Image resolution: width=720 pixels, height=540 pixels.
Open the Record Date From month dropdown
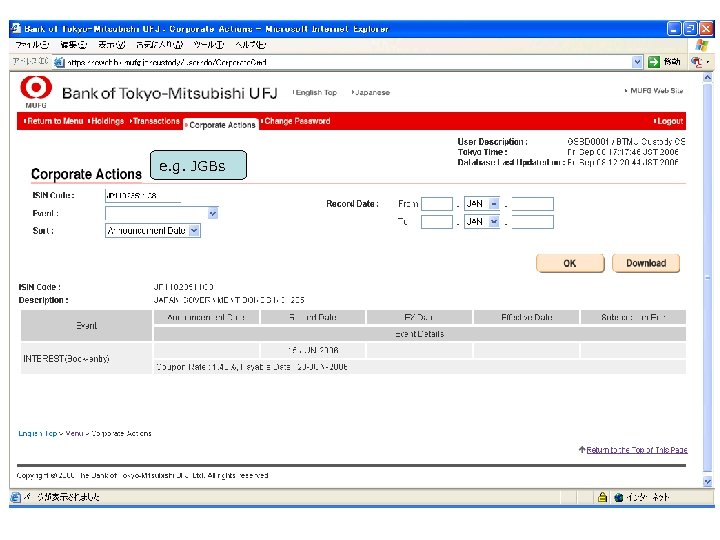pyautogui.click(x=494, y=203)
